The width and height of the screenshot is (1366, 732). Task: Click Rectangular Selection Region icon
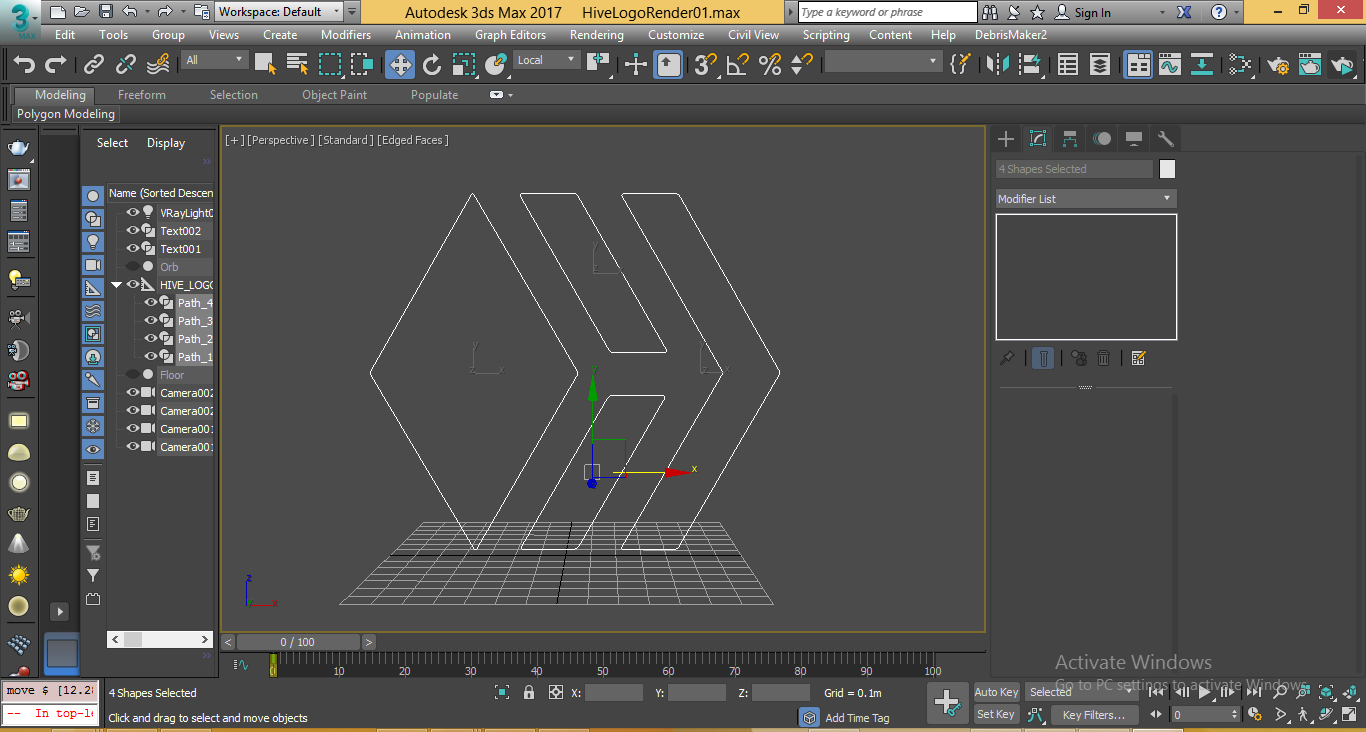point(330,65)
